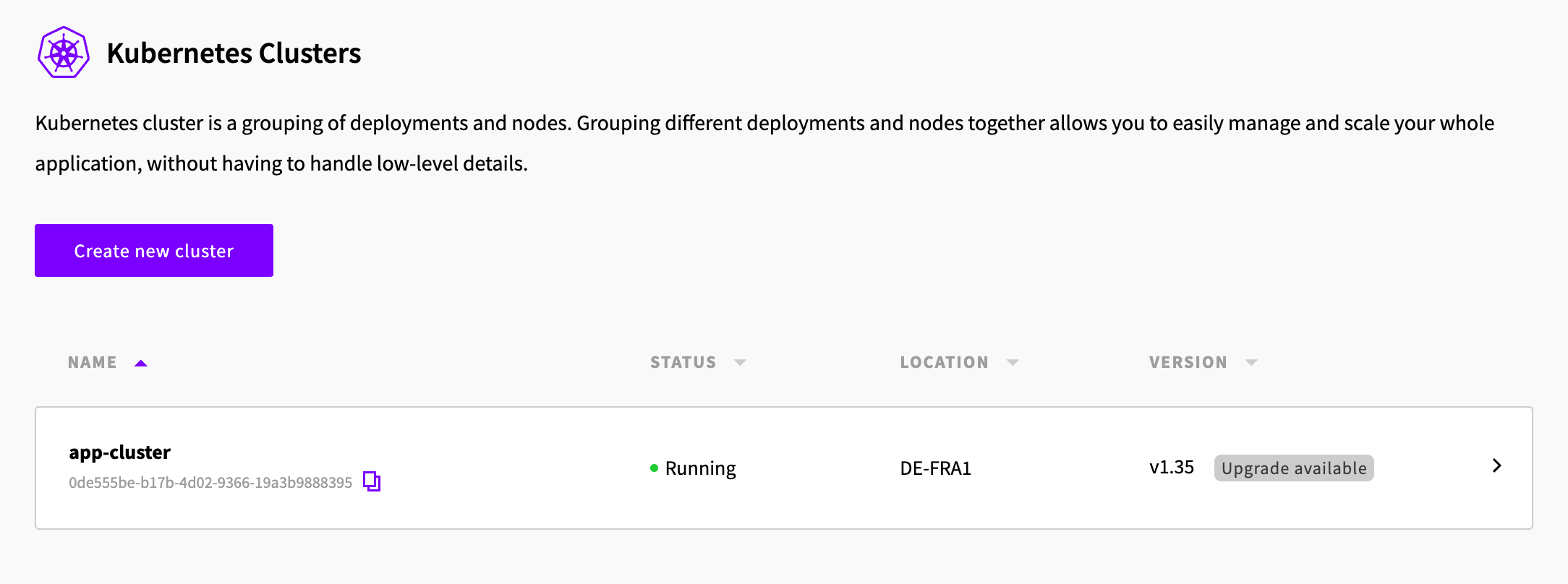Click the Running status text

coord(700,468)
